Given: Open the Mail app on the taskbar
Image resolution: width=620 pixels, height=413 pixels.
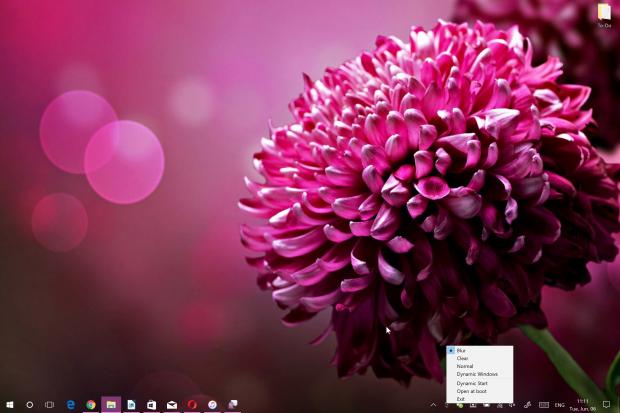Looking at the screenshot, I should 172,405.
